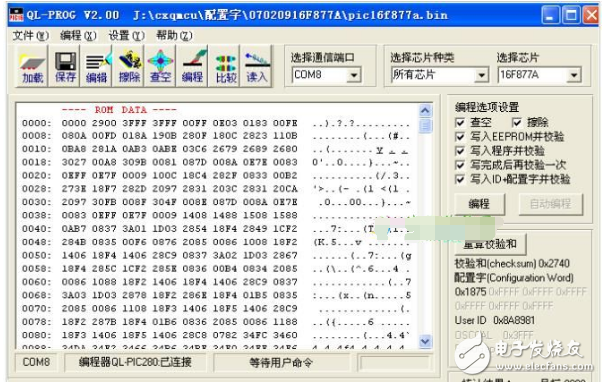Open the COM8 port dropdown
Screen dimensions: 602x383
coord(354,75)
